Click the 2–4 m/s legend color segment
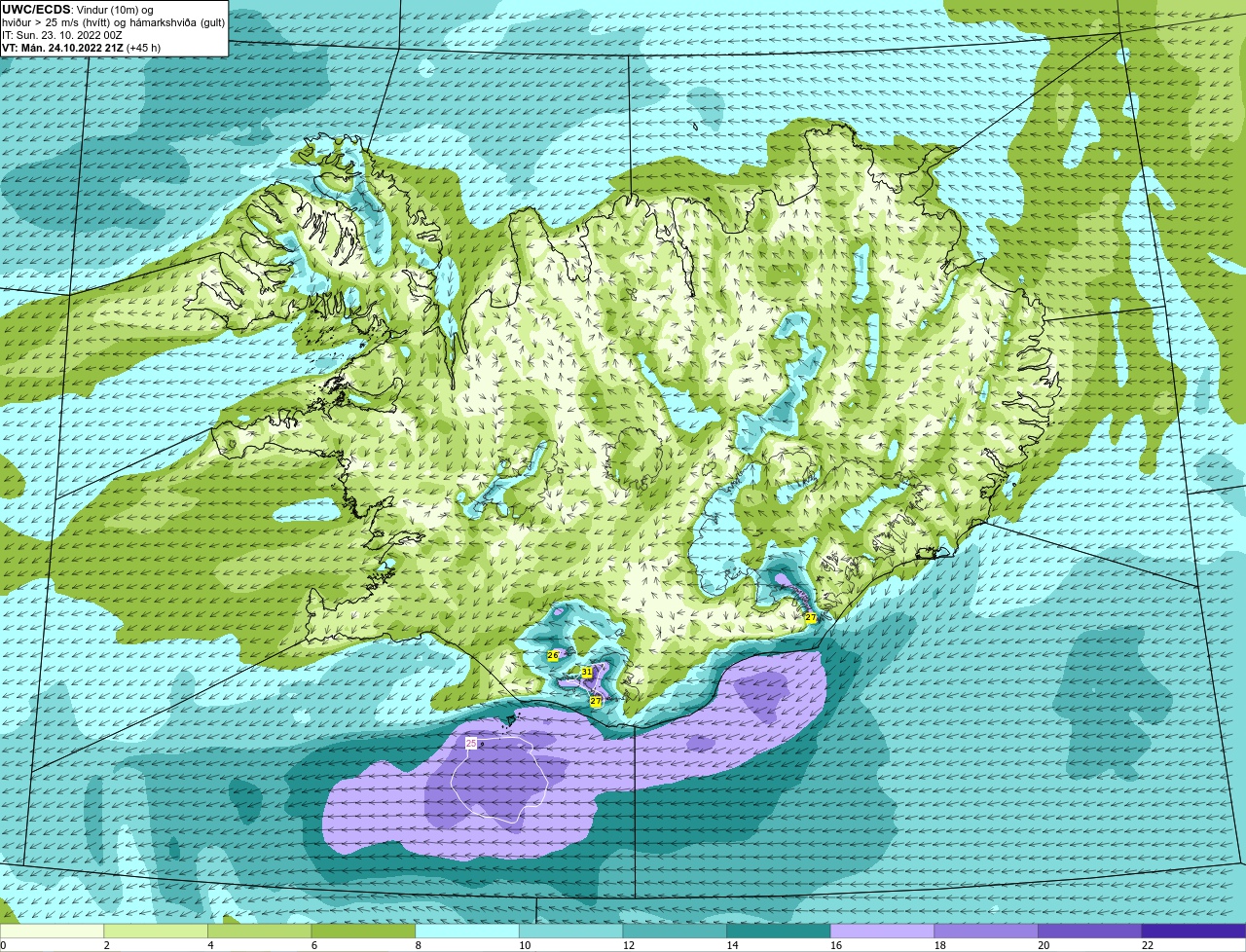 pos(156,932)
